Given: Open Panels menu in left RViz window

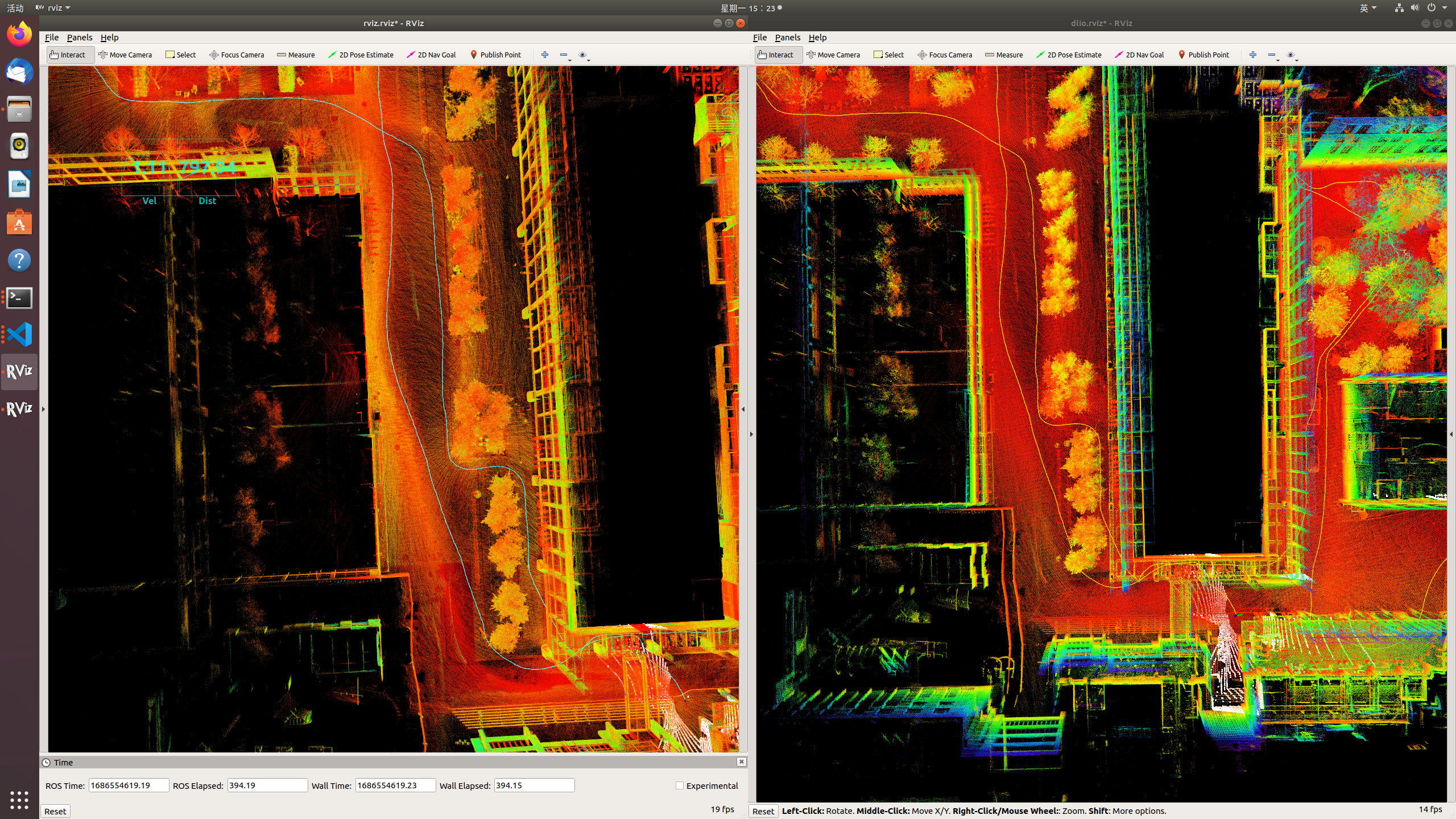Looking at the screenshot, I should coord(79,38).
